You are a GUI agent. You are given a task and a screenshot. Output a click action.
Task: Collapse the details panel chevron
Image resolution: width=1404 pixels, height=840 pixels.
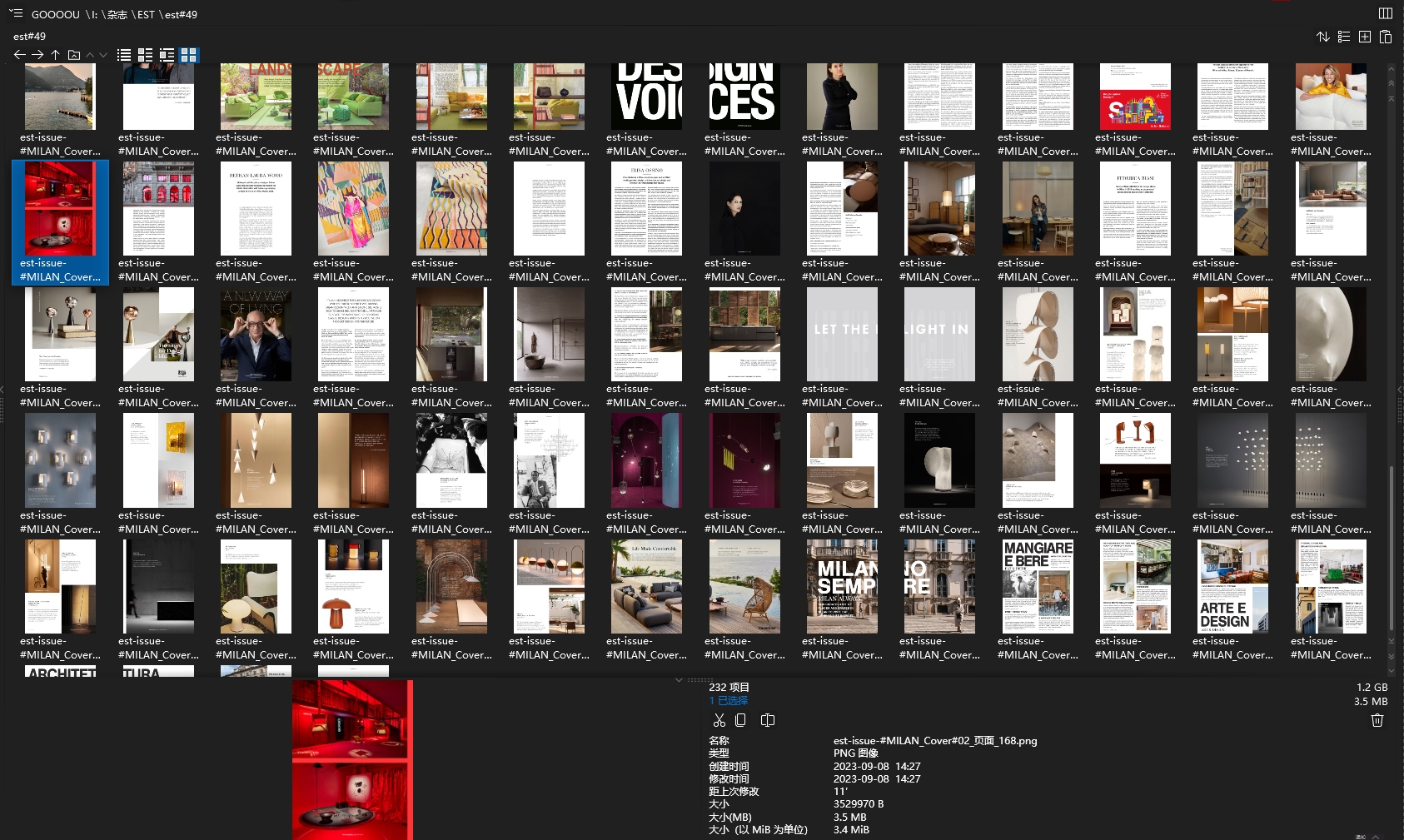point(679,680)
